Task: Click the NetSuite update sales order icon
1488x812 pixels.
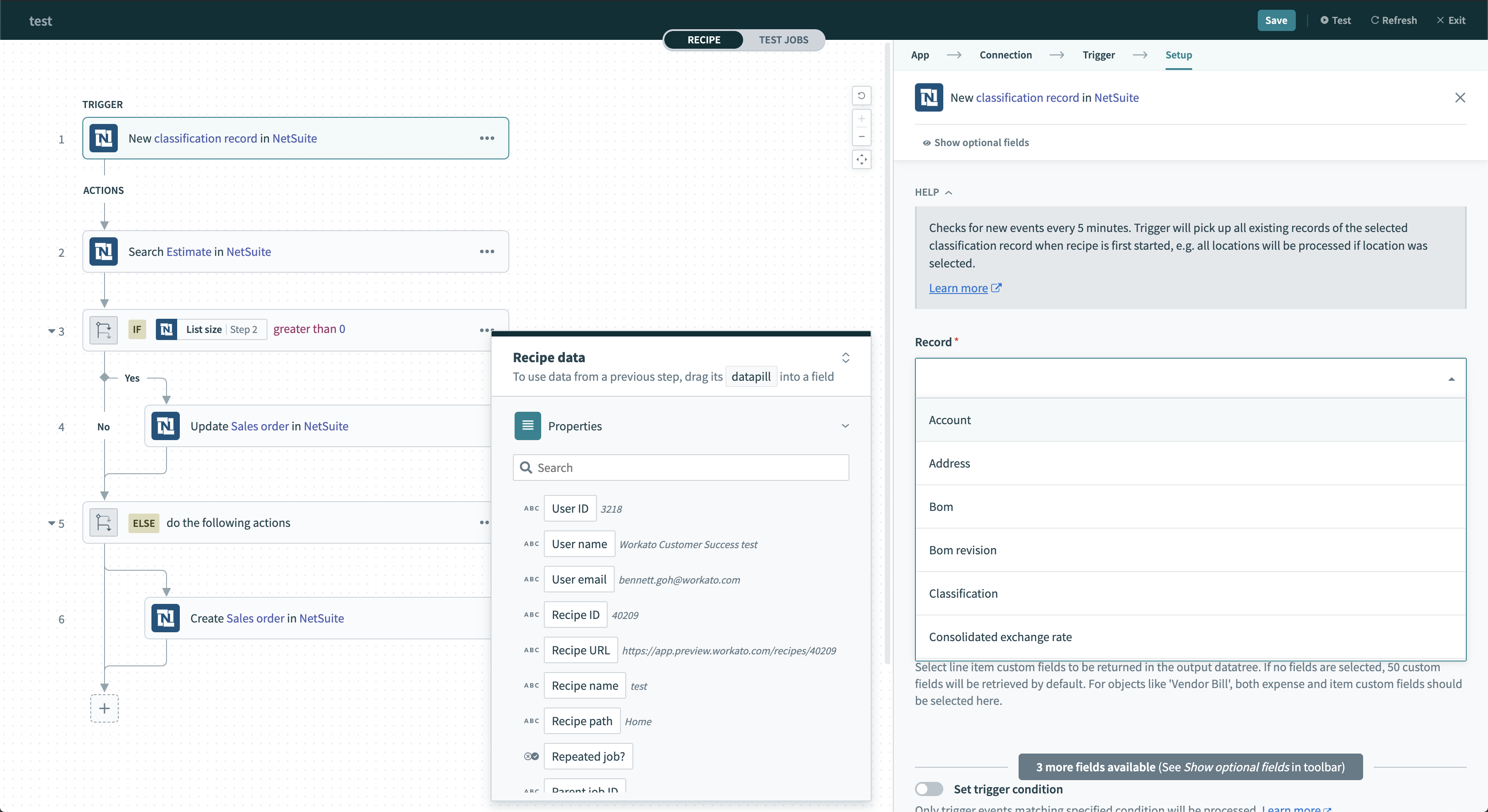Action: 165,425
